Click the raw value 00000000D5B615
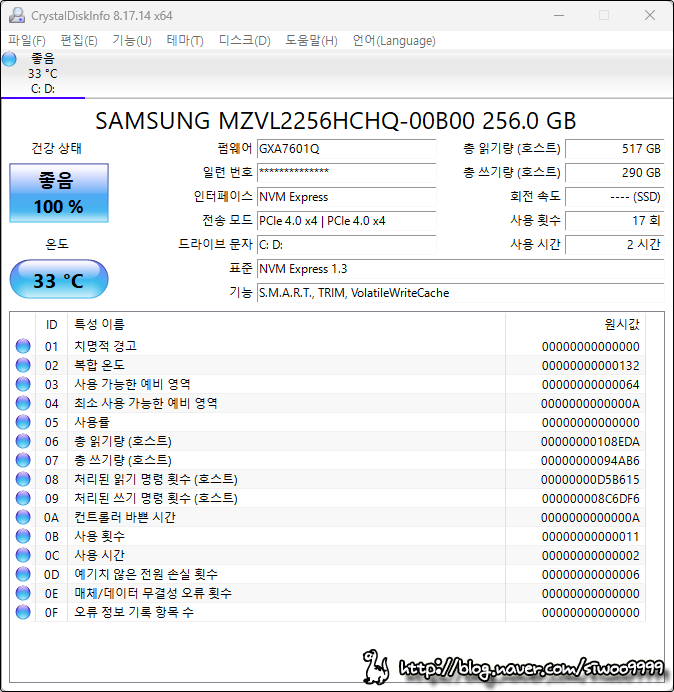The width and height of the screenshot is (674, 692). click(x=591, y=479)
